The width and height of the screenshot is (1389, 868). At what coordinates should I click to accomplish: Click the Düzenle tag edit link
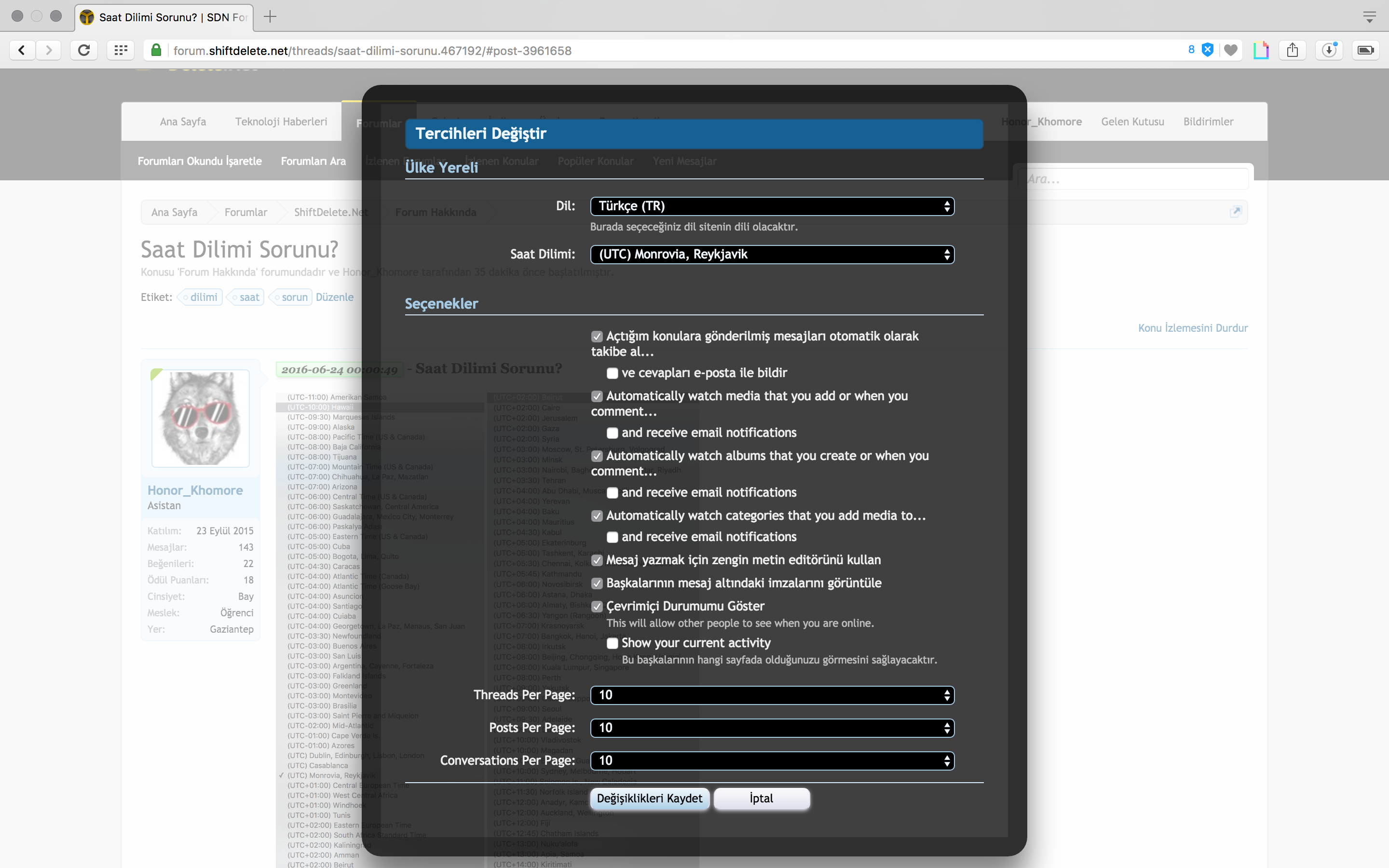pyautogui.click(x=335, y=298)
